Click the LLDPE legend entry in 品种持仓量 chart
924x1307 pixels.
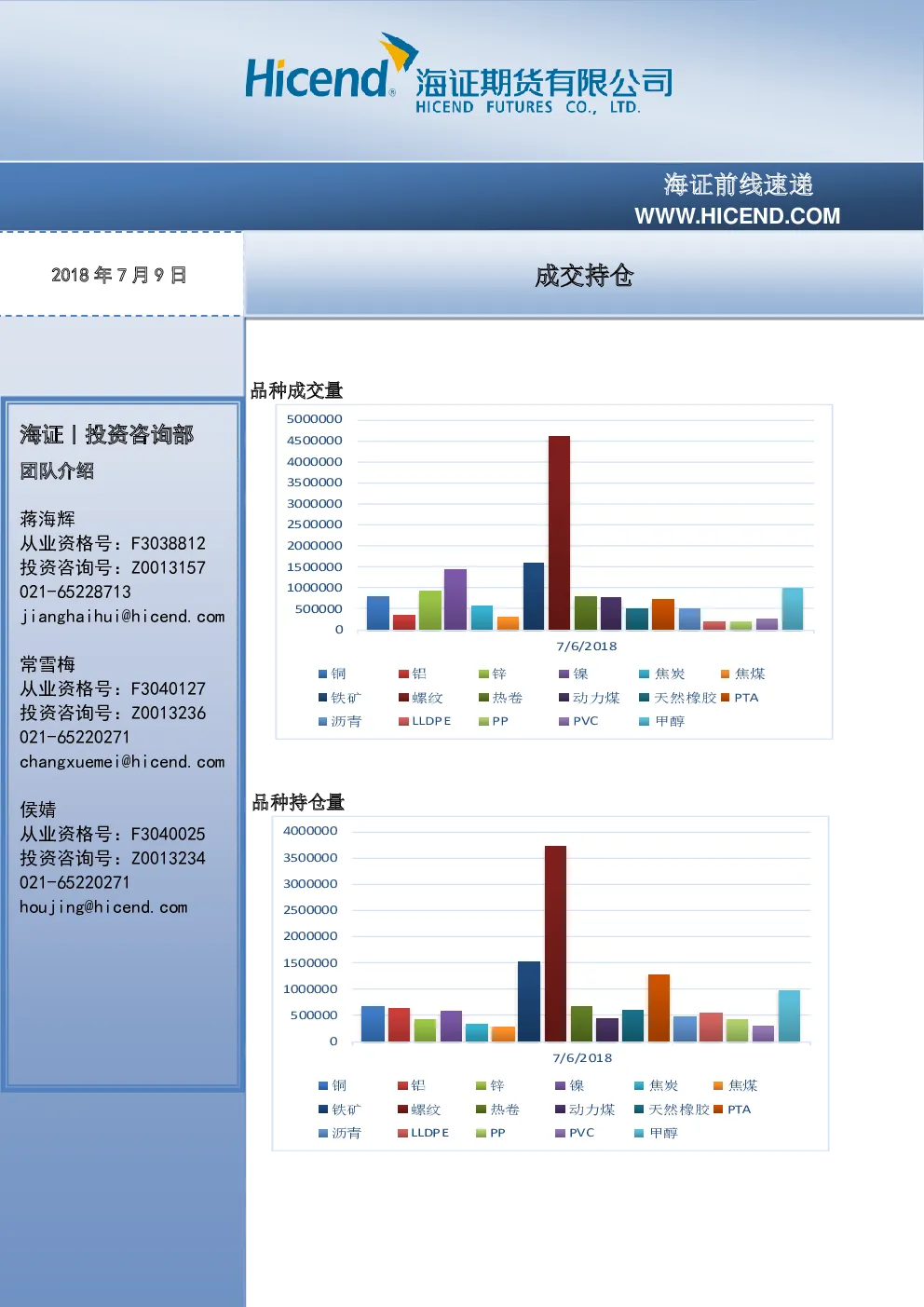click(424, 1134)
